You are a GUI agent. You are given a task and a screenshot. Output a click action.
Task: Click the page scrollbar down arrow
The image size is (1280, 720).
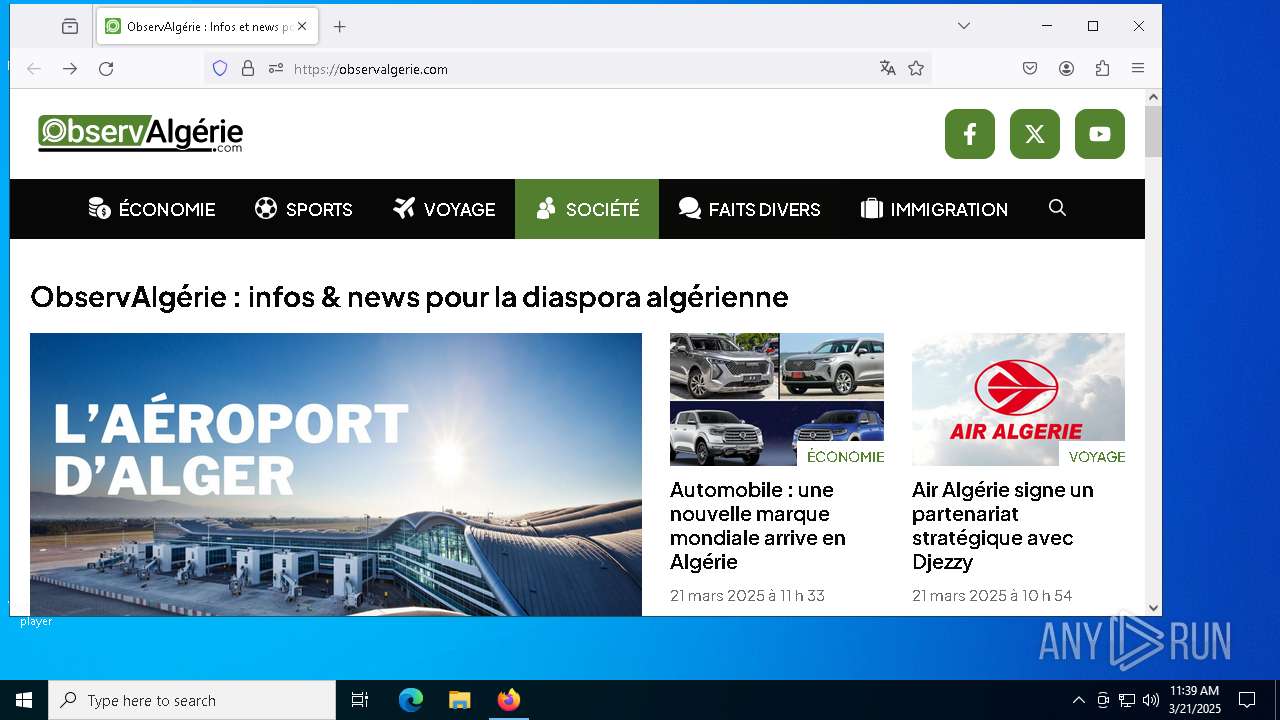click(x=1153, y=607)
